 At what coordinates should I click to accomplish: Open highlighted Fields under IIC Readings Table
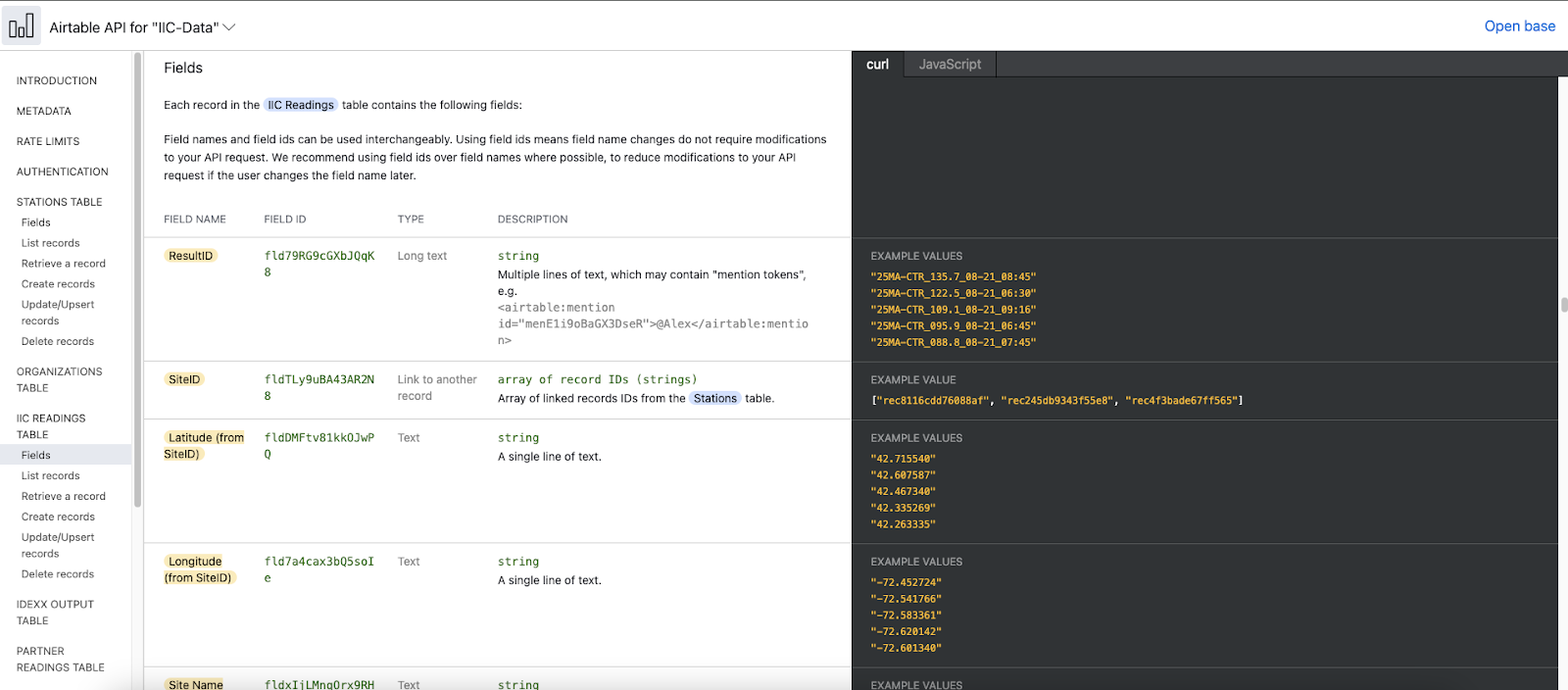66,456
